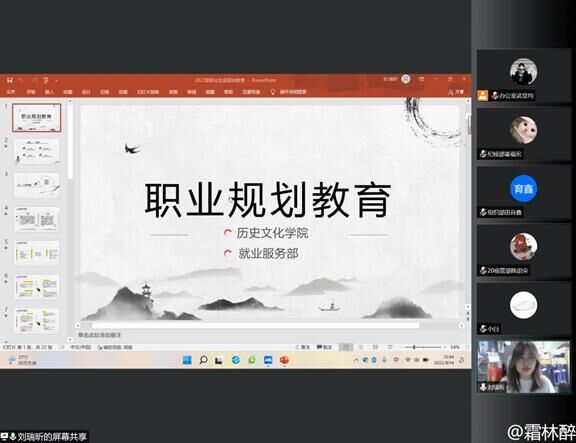Image resolution: width=576 pixels, height=443 pixels.
Task: Select slide 2 thumbnail in the slide panel
Action: 36,151
